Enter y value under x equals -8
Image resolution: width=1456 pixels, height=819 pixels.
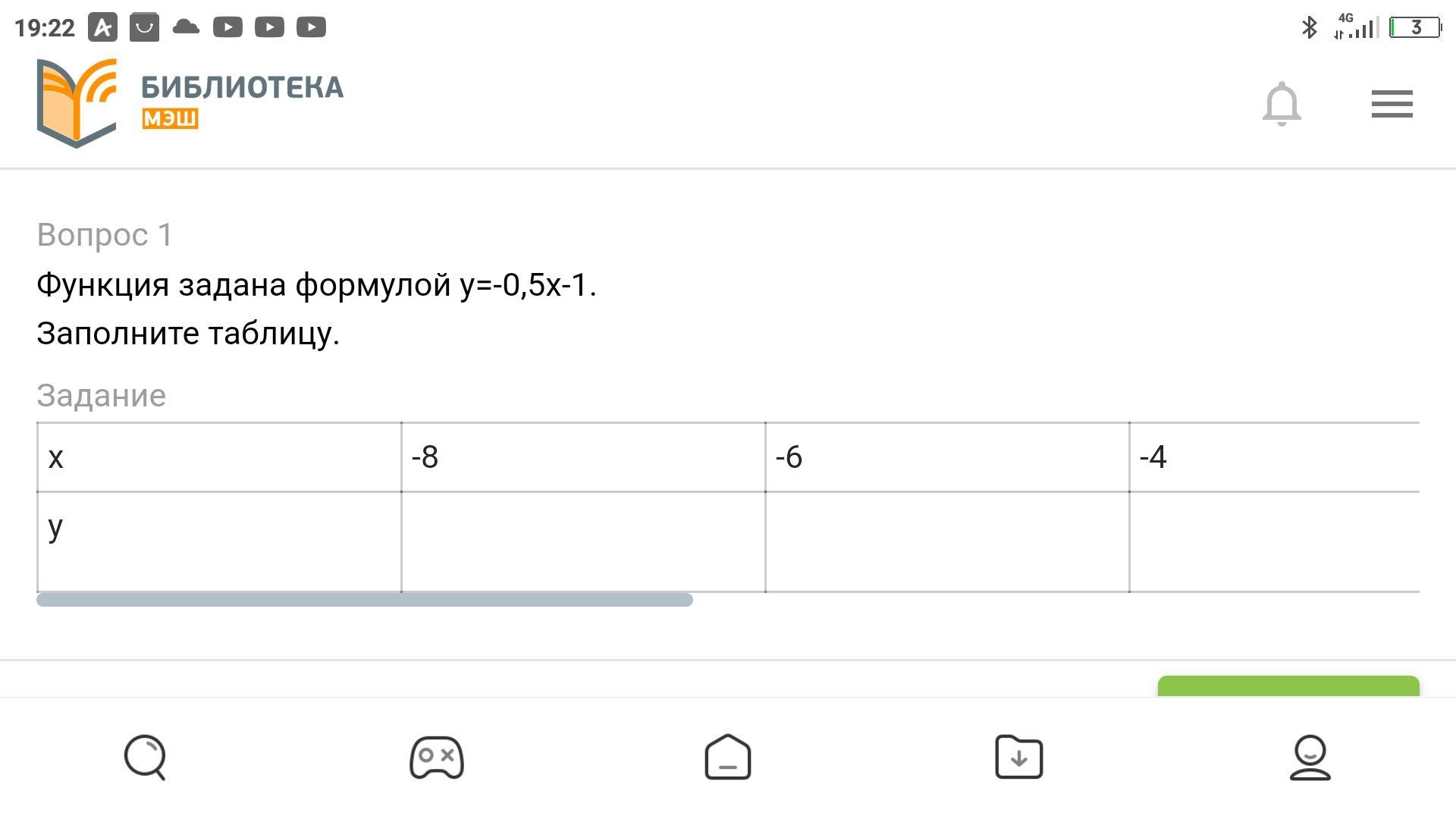click(x=582, y=541)
